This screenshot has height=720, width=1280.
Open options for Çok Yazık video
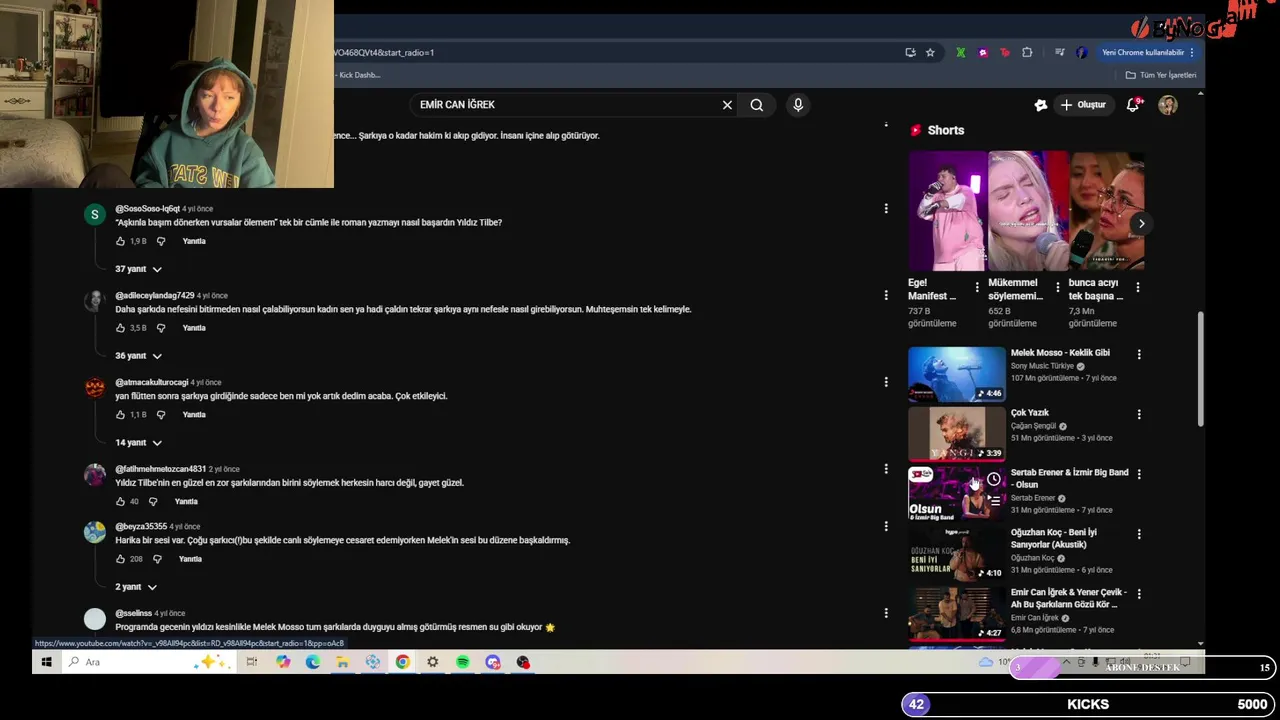coord(1138,415)
